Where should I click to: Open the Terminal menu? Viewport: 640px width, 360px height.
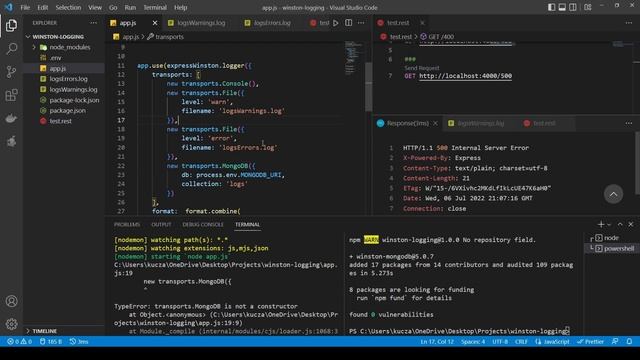pyautogui.click(x=155, y=7)
